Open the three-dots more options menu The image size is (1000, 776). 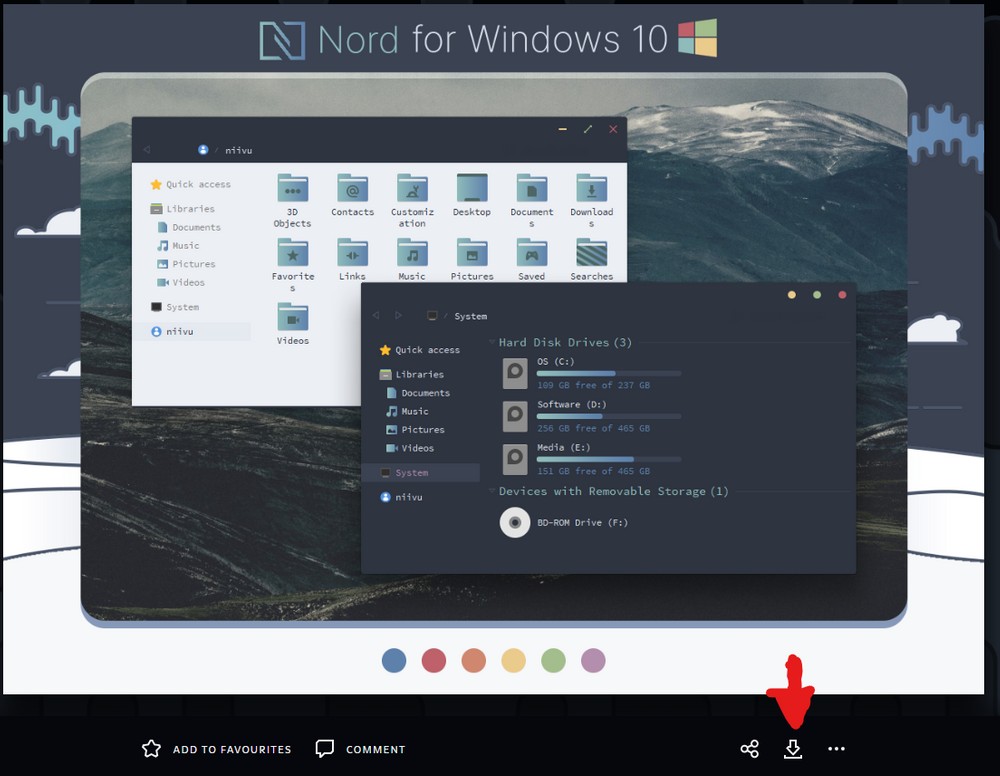click(x=837, y=749)
